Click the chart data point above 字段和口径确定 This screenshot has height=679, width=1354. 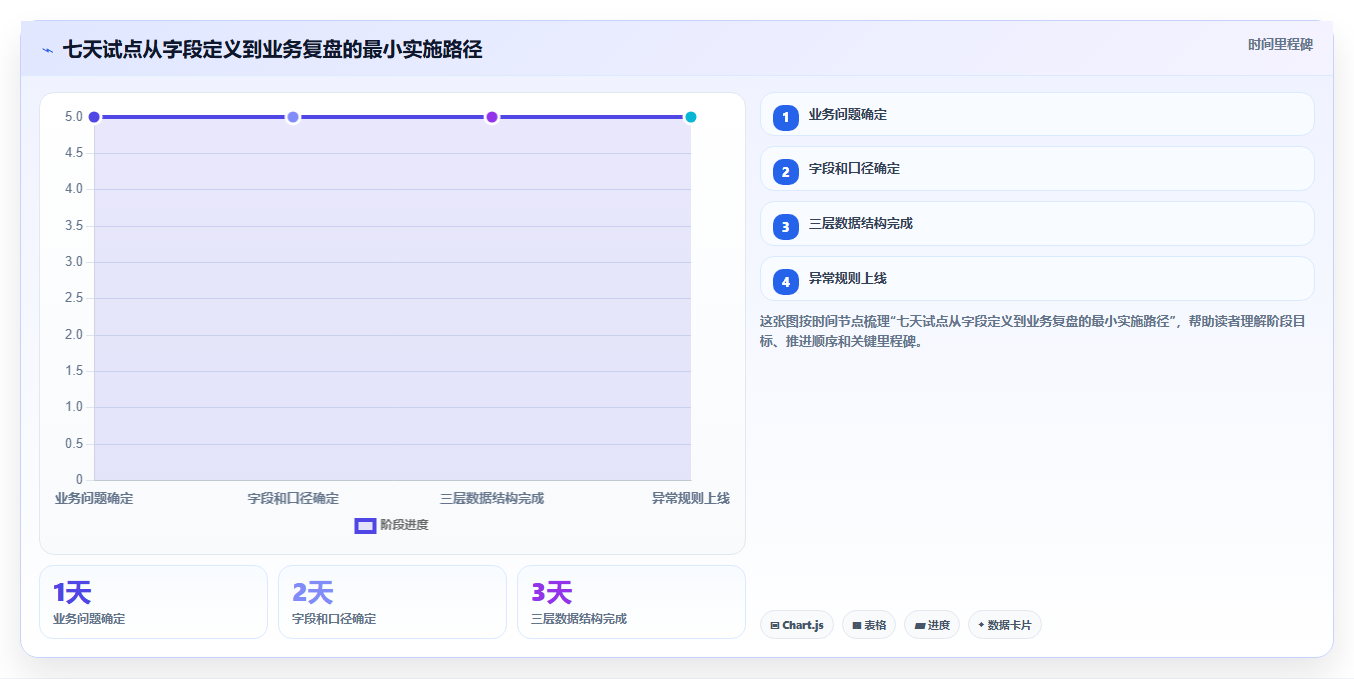293,117
